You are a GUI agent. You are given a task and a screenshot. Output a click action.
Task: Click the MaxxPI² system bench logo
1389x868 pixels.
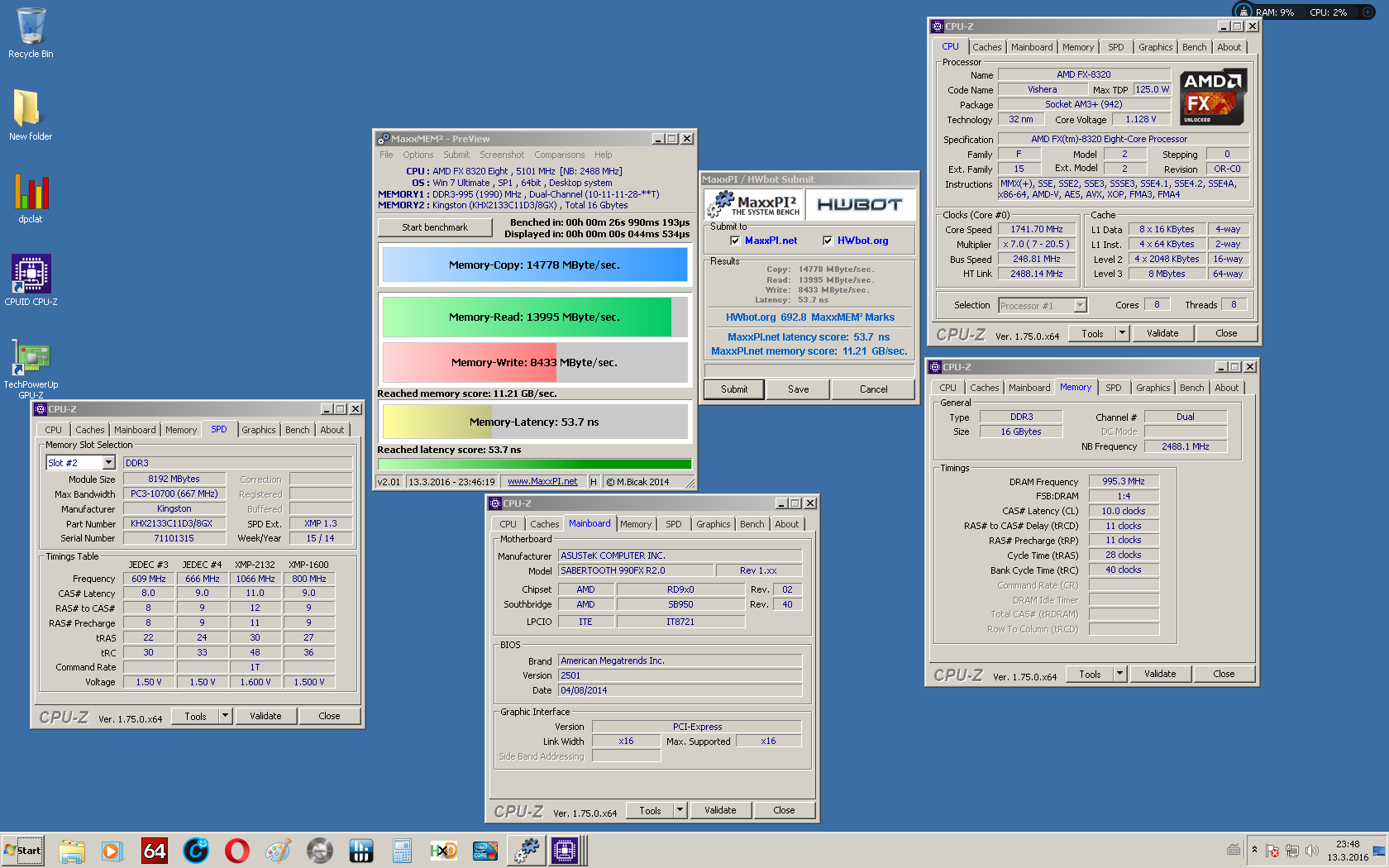[755, 204]
